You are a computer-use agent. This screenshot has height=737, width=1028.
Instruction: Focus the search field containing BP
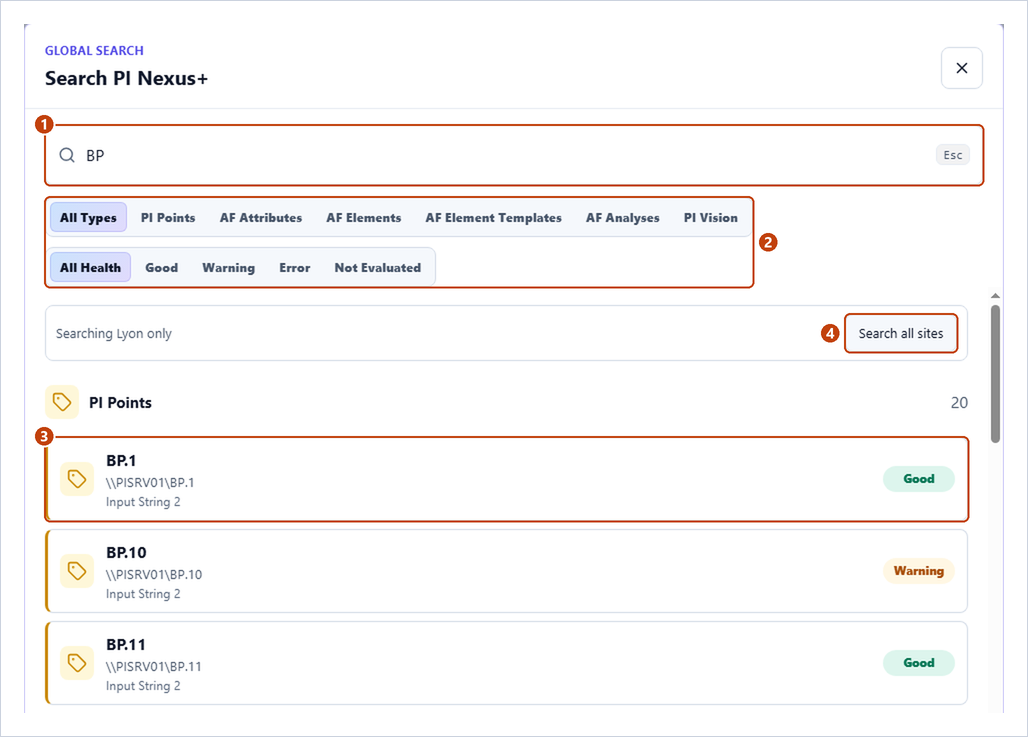click(x=514, y=155)
